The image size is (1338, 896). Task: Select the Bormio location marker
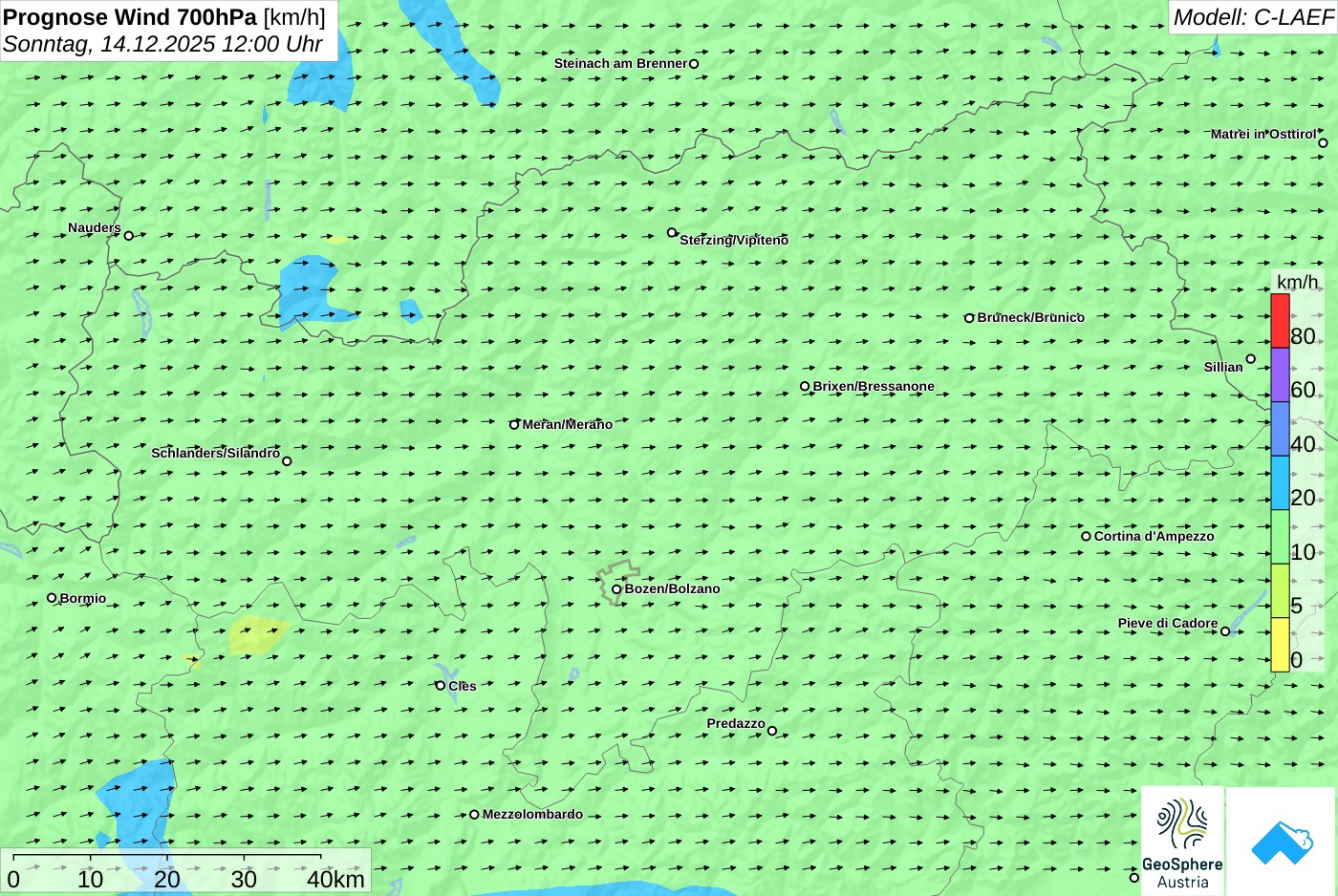[x=52, y=598]
